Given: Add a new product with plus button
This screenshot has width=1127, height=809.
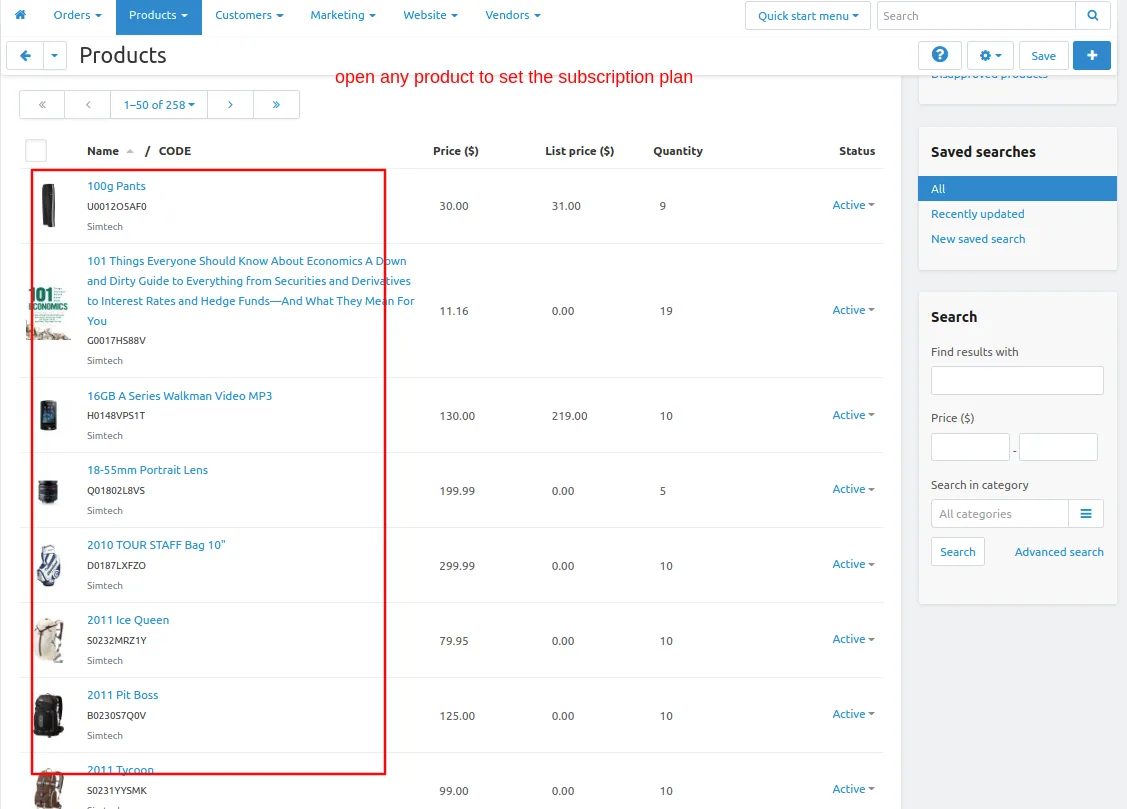Looking at the screenshot, I should pos(1091,55).
